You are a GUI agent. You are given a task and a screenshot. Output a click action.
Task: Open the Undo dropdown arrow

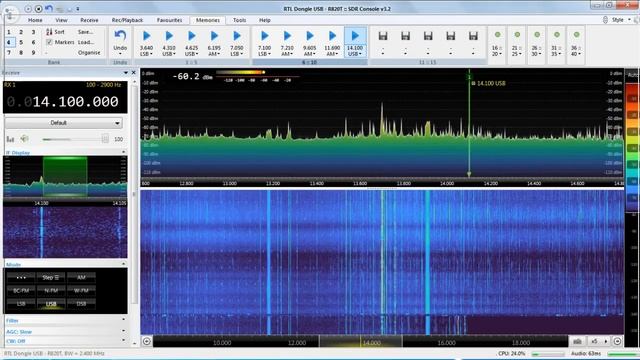(x=120, y=53)
